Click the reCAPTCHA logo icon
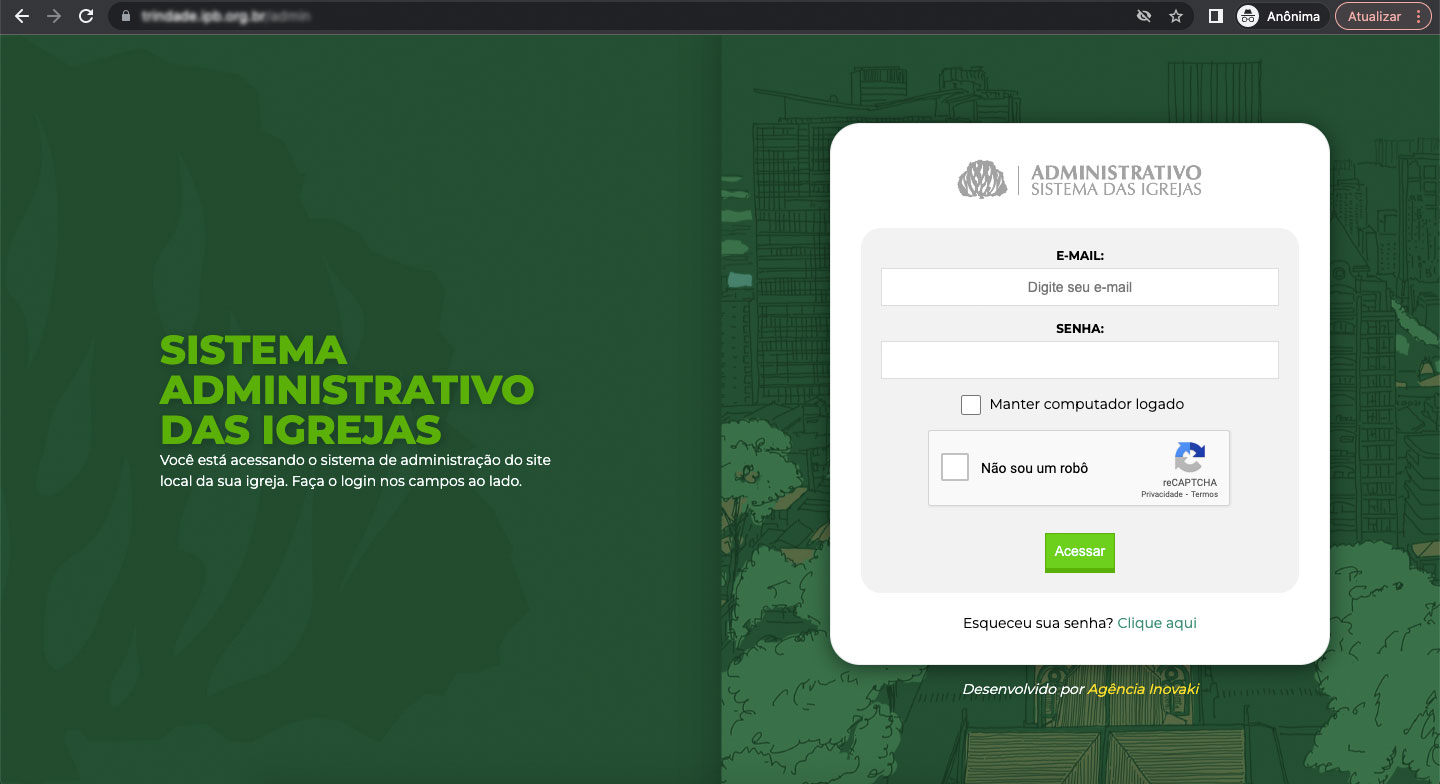The image size is (1440, 784). click(x=1189, y=458)
